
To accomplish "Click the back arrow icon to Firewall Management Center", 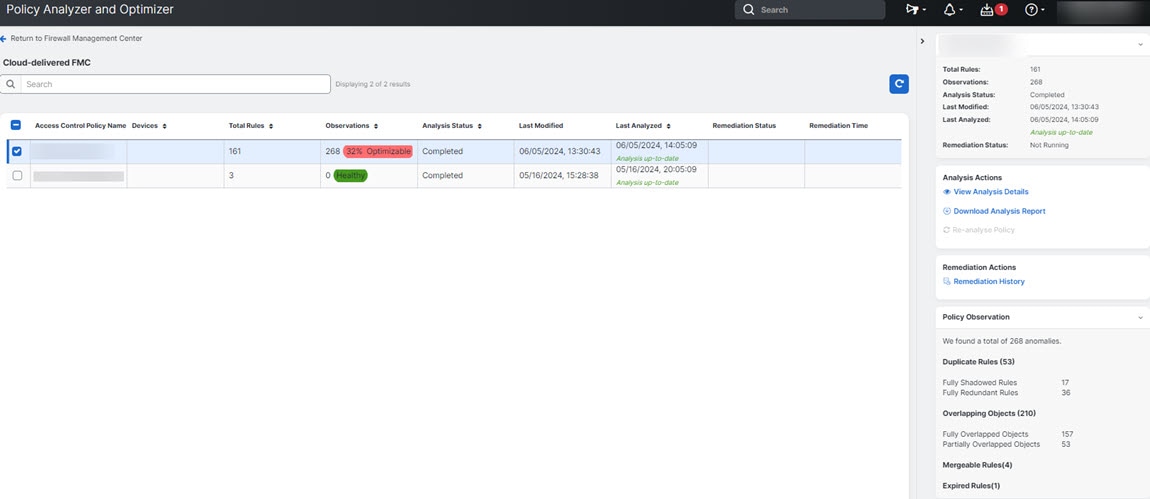I will tap(4, 38).
